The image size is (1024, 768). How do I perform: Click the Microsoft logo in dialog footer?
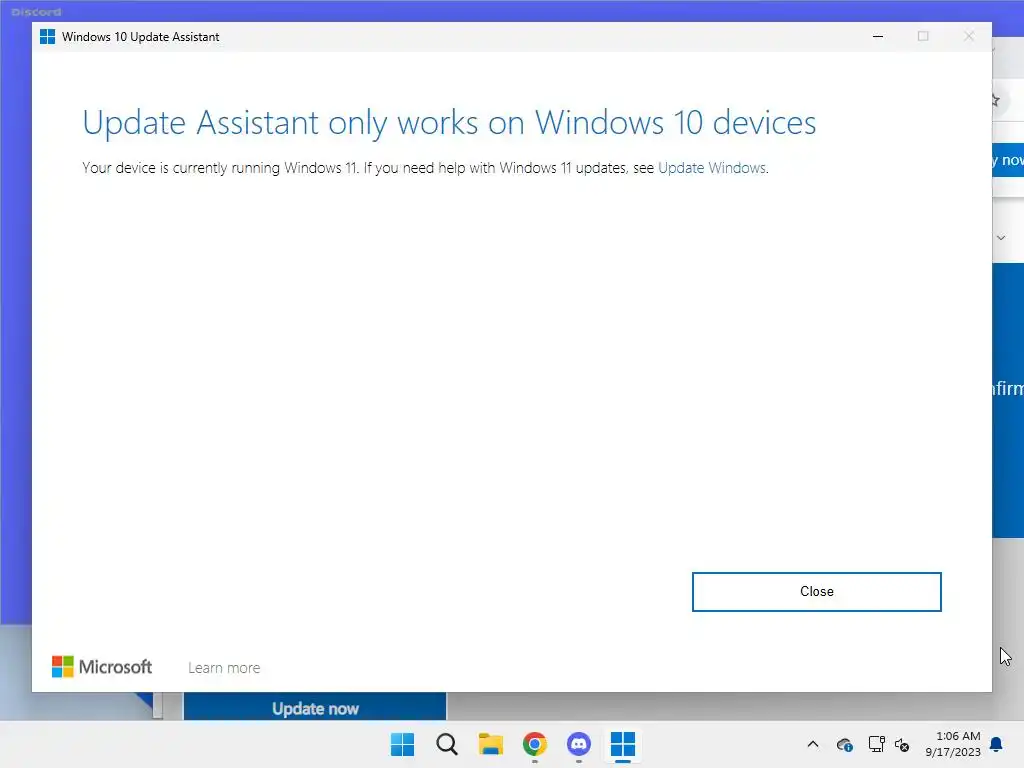[102, 667]
